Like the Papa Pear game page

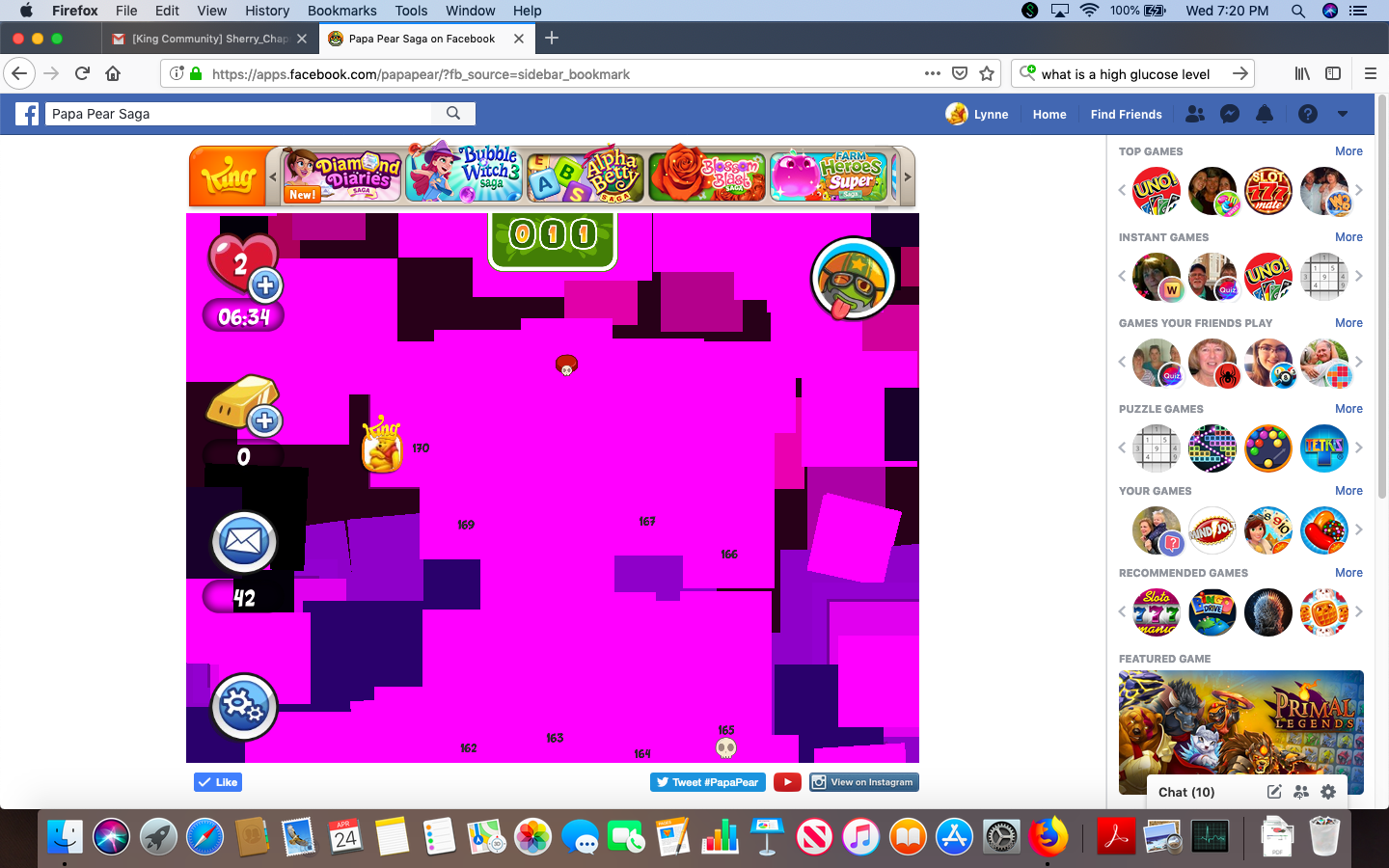click(x=218, y=782)
